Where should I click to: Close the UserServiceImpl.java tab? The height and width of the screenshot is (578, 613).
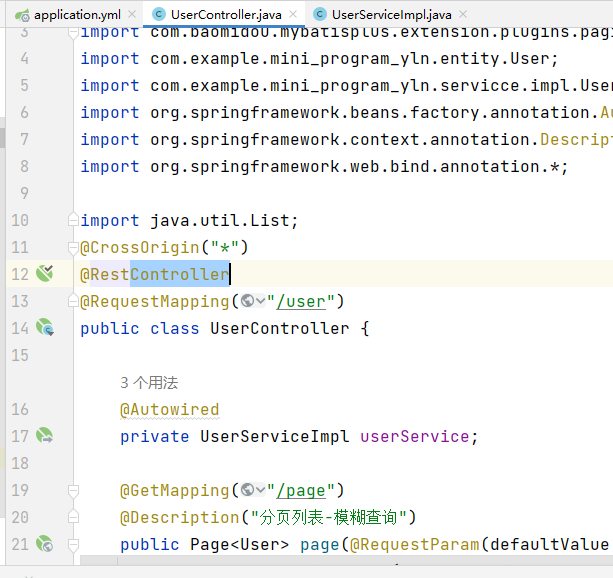[463, 14]
